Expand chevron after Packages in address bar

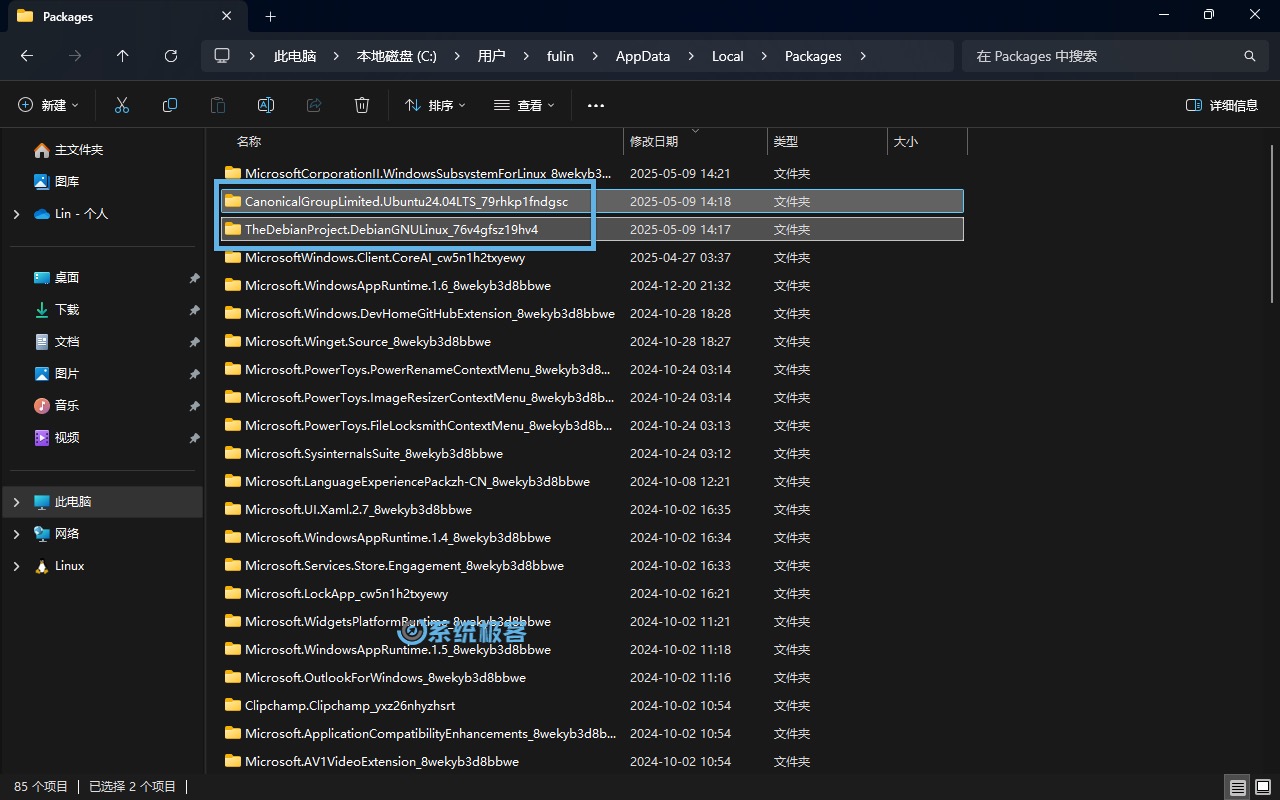click(x=863, y=56)
